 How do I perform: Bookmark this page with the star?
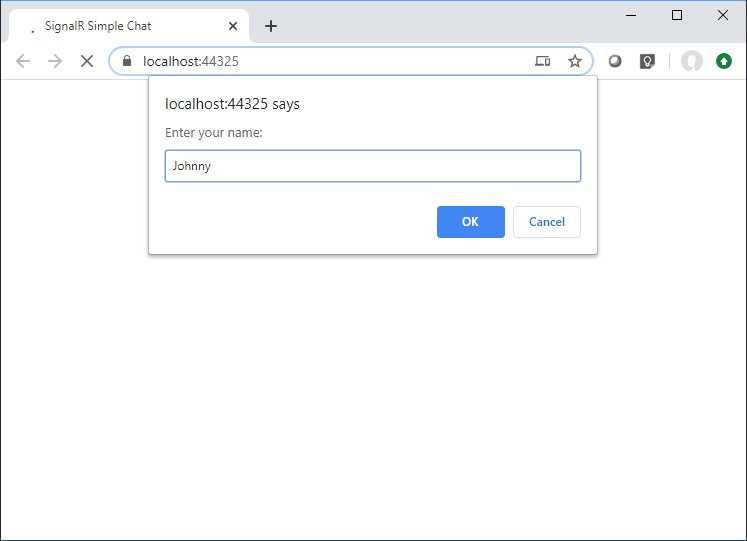[x=575, y=61]
